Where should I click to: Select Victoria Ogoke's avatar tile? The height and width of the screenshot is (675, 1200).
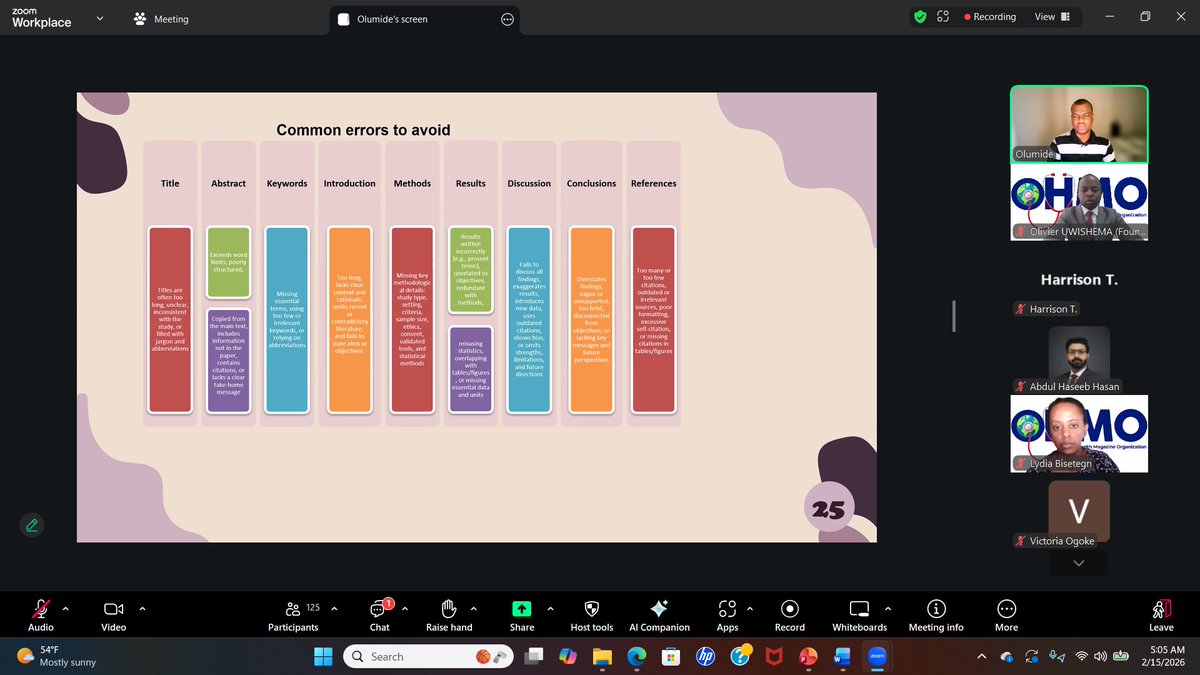coord(1079,512)
